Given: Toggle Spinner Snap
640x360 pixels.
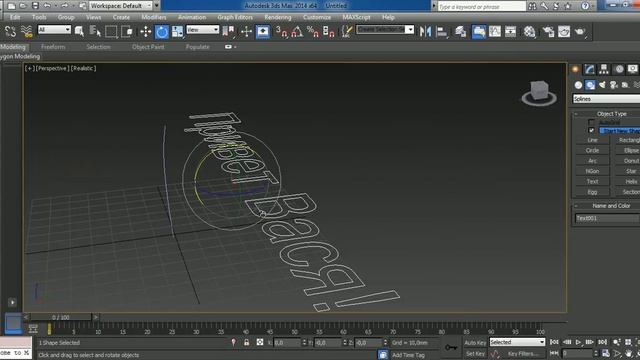Looking at the screenshot, I should 329,31.
